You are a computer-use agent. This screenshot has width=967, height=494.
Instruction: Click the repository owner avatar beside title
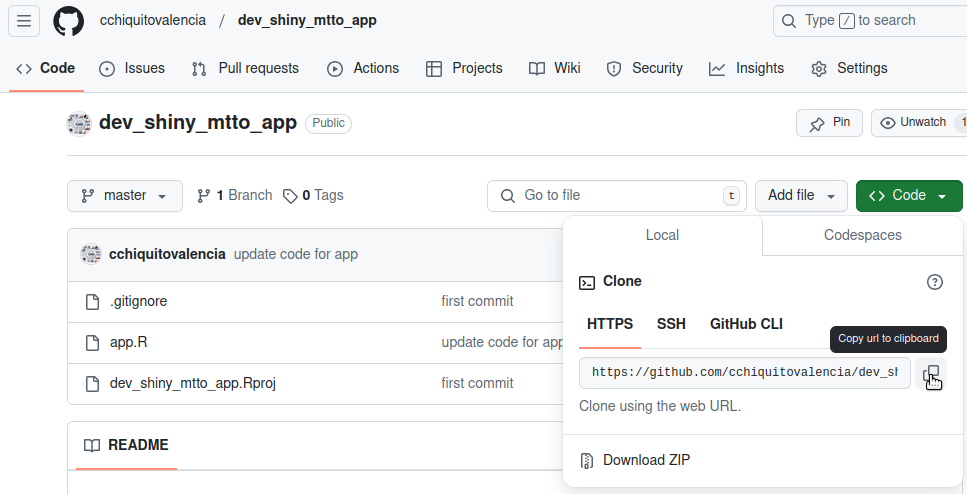[79, 123]
